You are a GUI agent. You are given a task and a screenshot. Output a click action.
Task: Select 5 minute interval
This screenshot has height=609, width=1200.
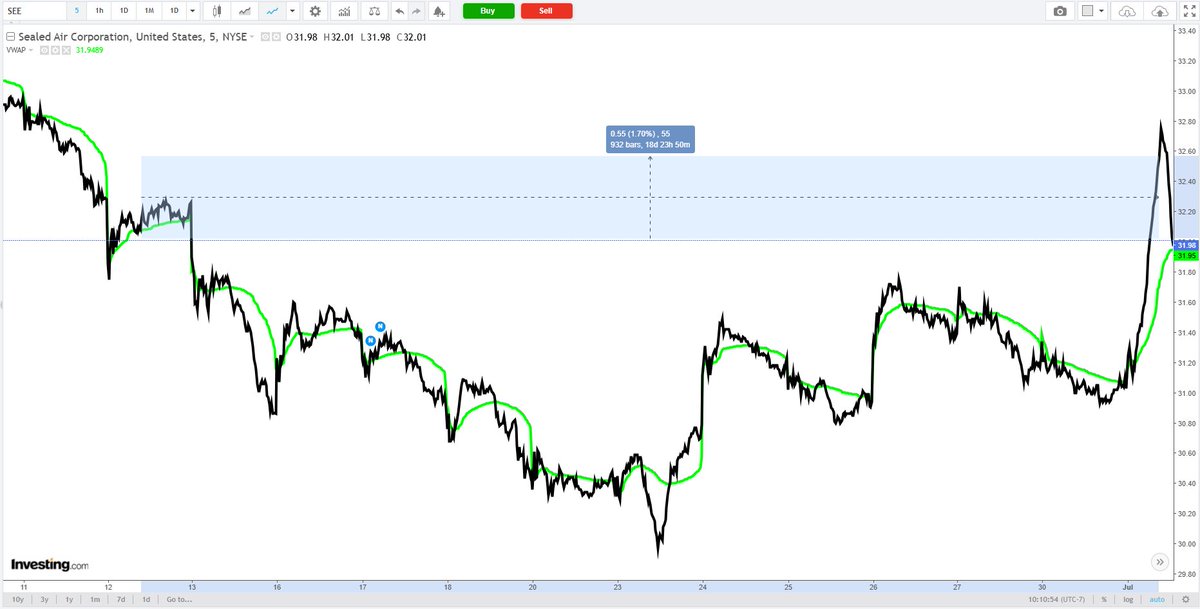pos(77,11)
